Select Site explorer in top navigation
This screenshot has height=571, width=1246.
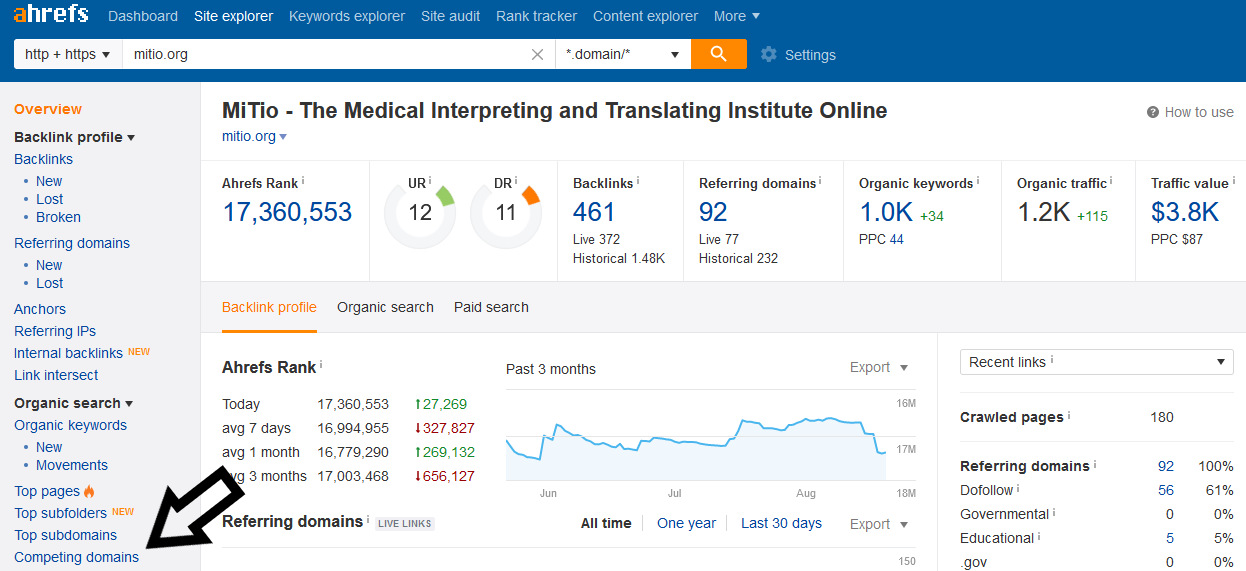[233, 16]
